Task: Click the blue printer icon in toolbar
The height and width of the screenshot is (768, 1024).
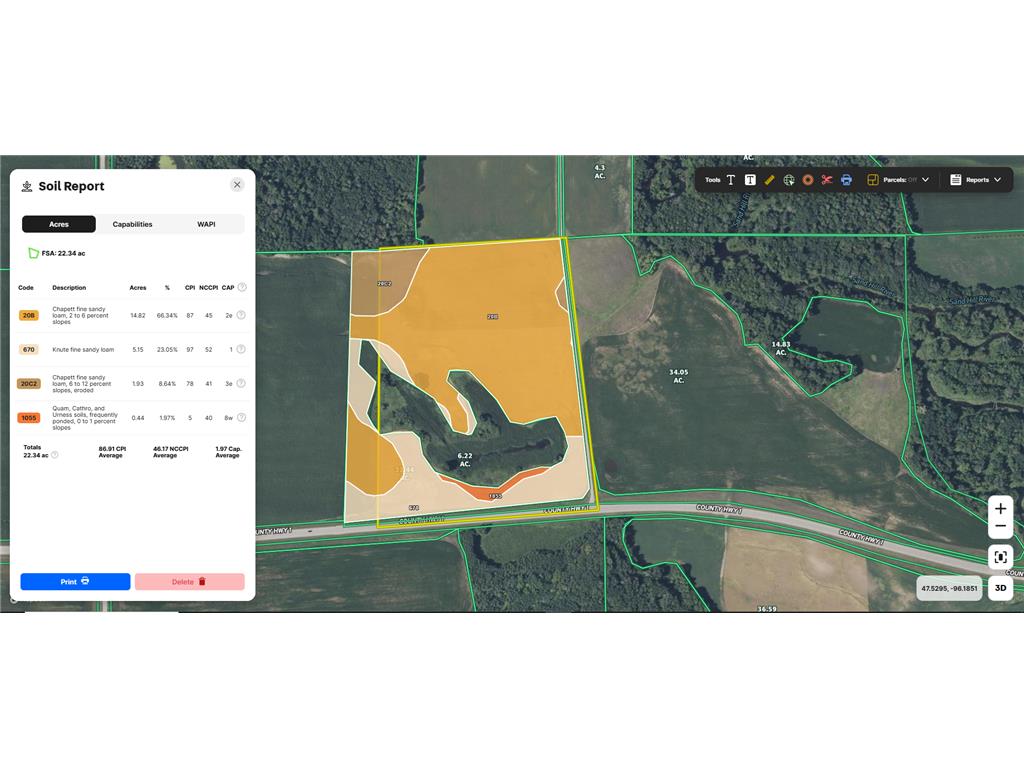Action: [846, 180]
